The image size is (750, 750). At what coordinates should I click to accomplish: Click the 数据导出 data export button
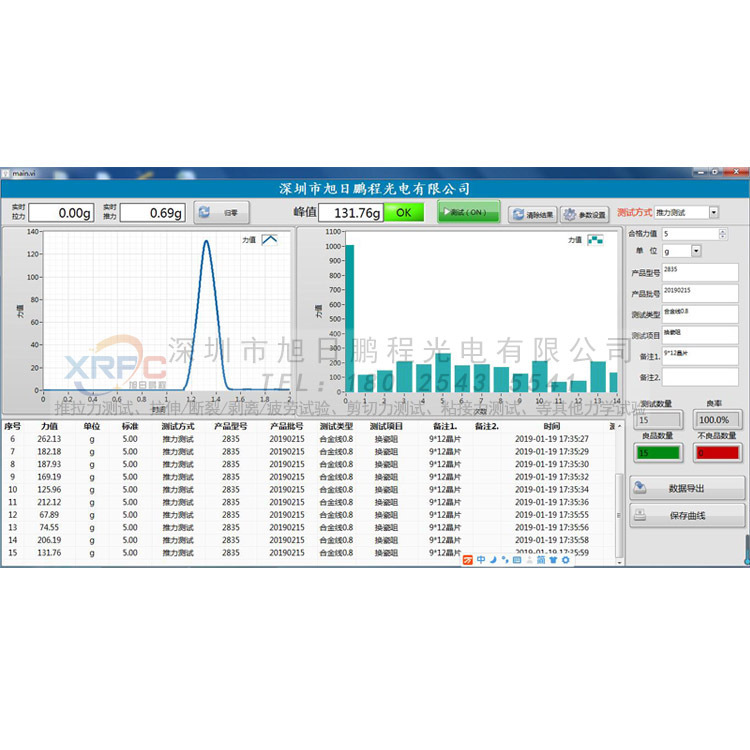tap(687, 488)
